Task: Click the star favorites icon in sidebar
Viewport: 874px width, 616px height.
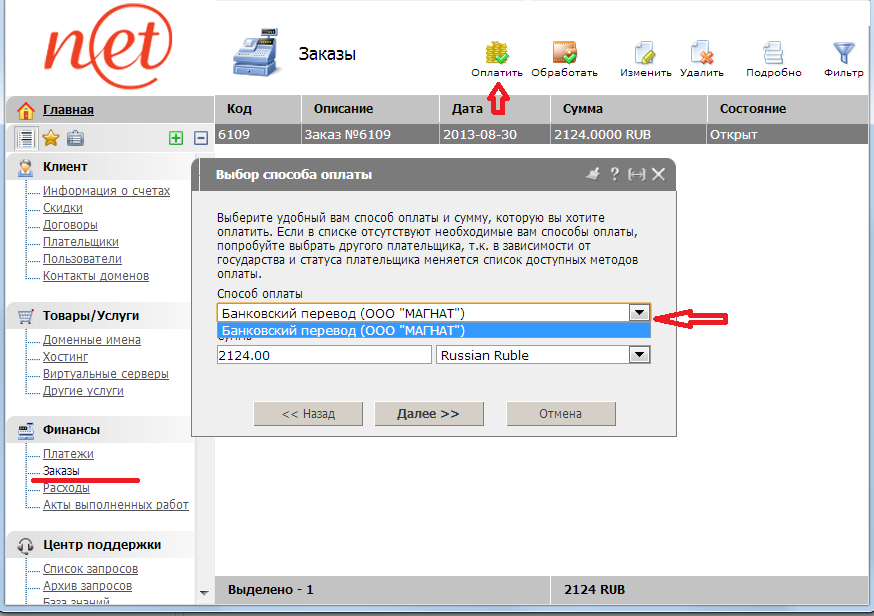Action: coord(51,139)
